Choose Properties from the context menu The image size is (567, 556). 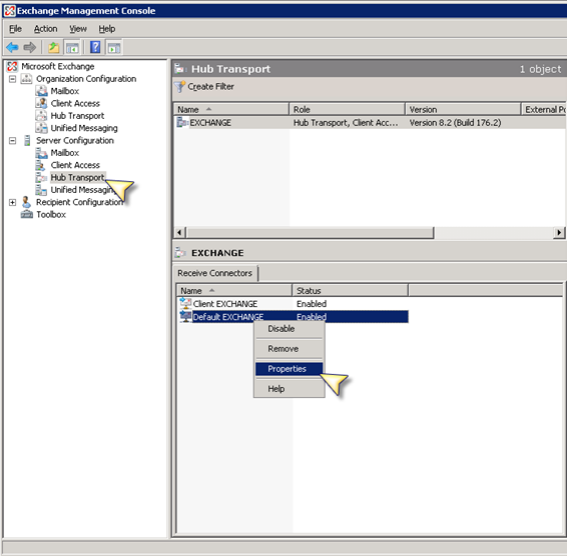point(289,369)
